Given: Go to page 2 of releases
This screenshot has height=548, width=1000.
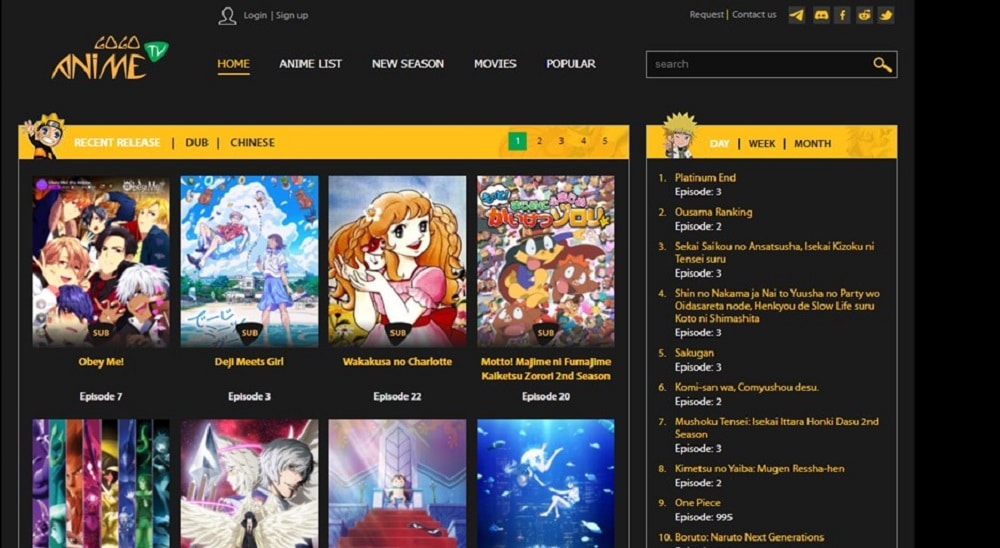Looking at the screenshot, I should [540, 141].
